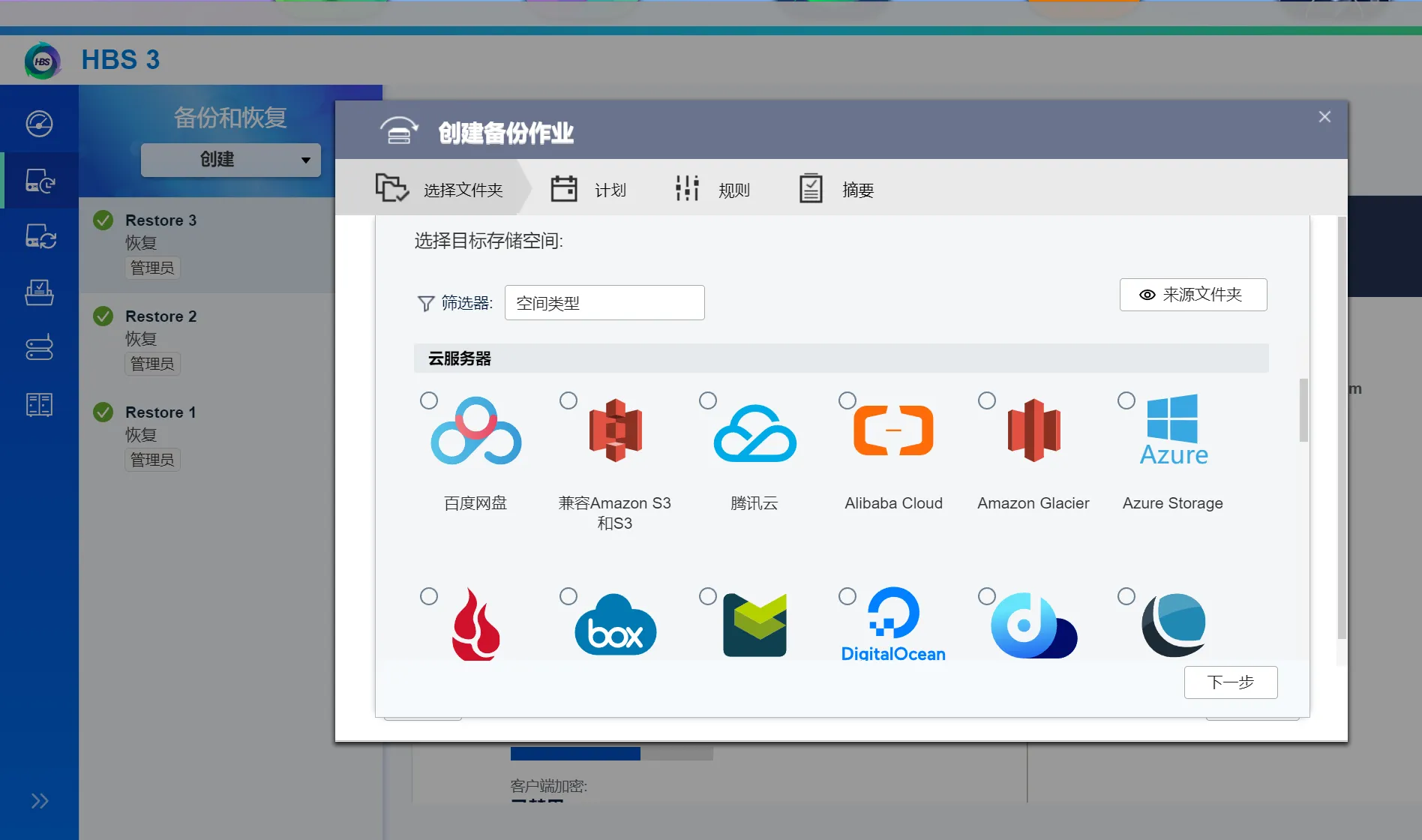The image size is (1422, 840).
Task: Open the sync jobs sidebar icon
Action: pyautogui.click(x=39, y=237)
